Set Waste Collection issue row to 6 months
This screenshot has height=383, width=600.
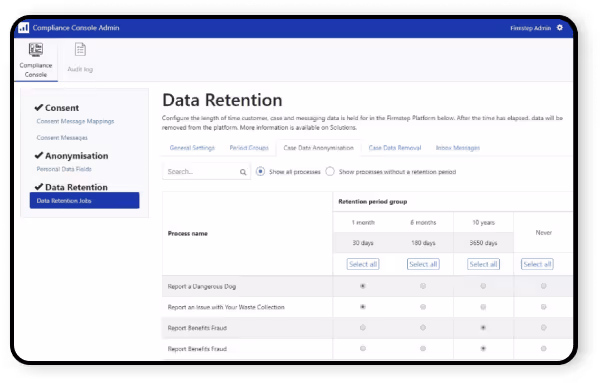[x=423, y=307]
